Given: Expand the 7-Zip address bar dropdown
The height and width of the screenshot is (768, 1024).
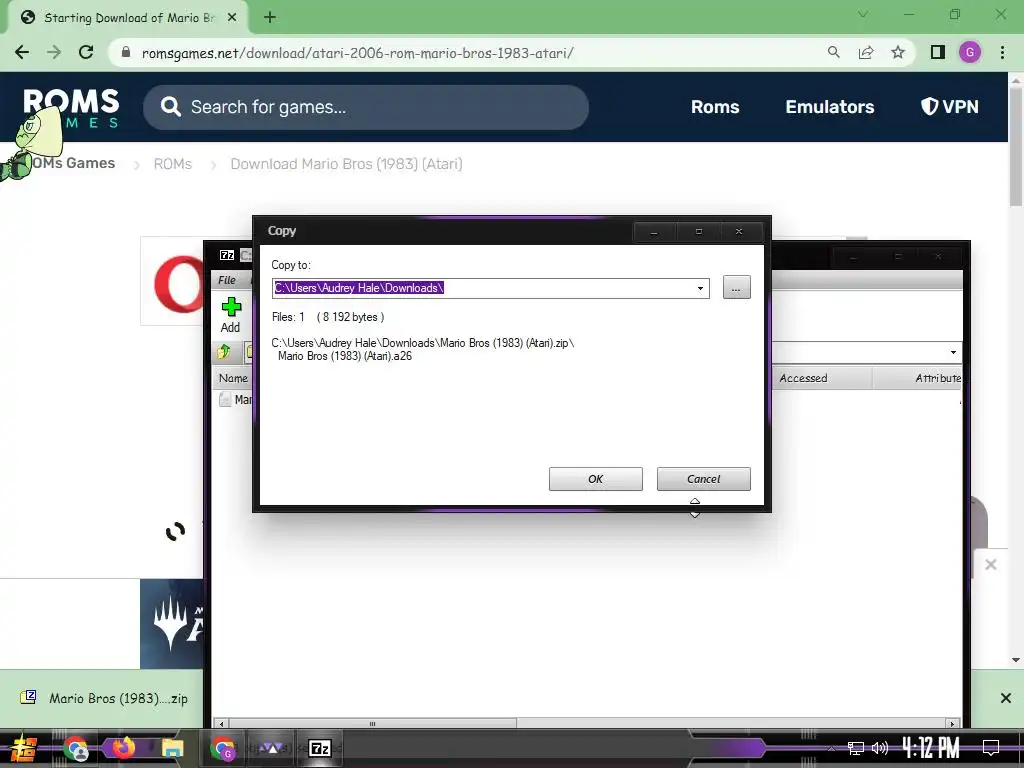Looking at the screenshot, I should tap(953, 353).
